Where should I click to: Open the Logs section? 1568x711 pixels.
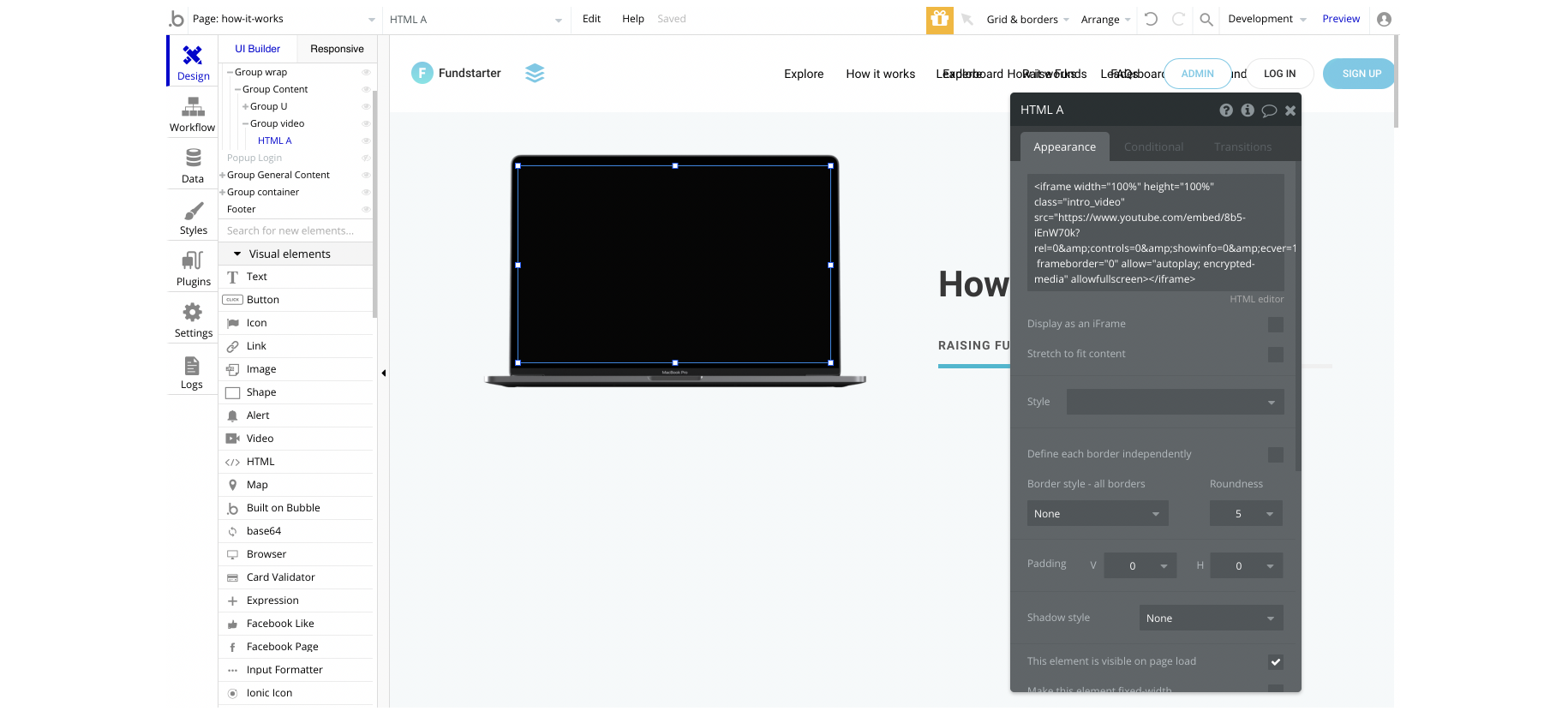click(193, 371)
